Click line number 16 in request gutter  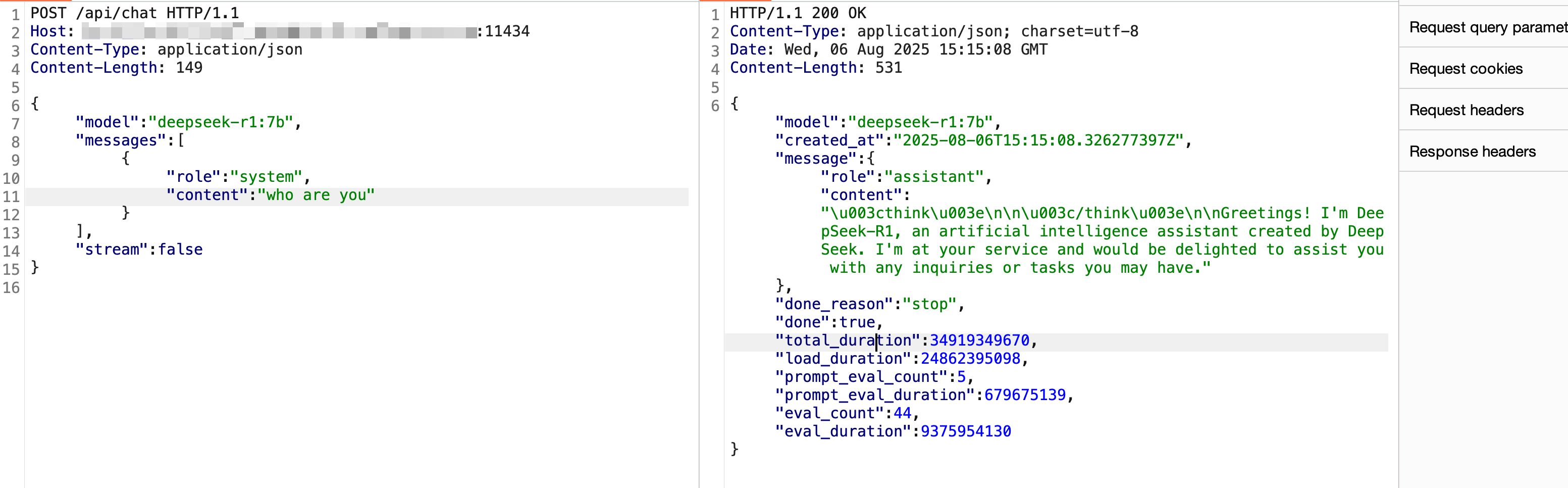point(11,287)
